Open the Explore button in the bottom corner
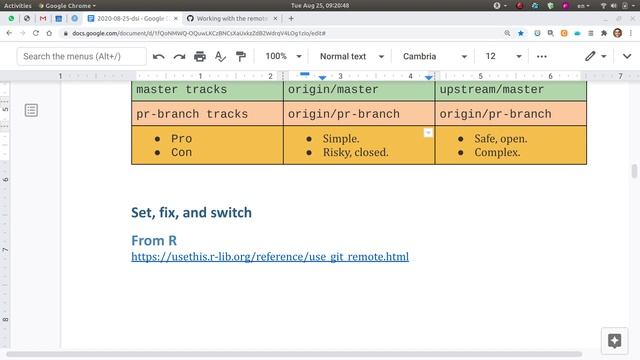 click(x=614, y=340)
